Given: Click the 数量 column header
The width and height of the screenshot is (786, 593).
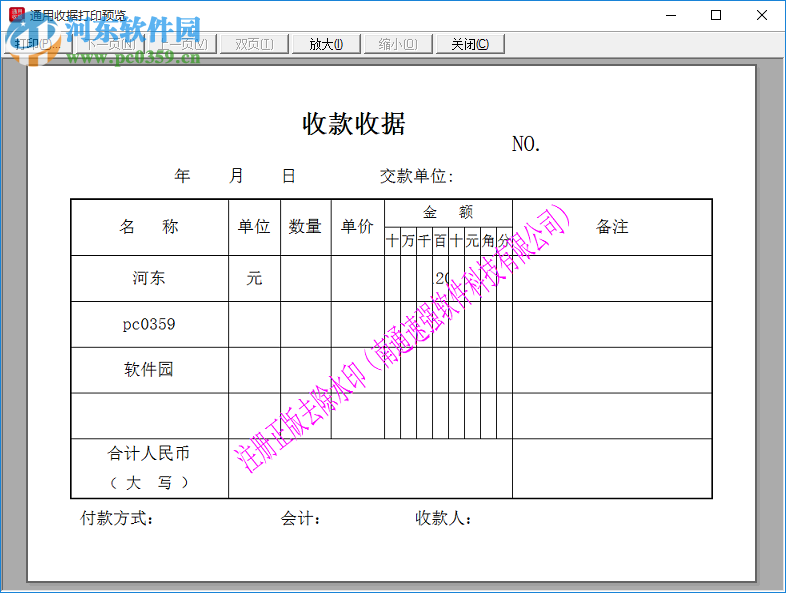Looking at the screenshot, I should (305, 227).
